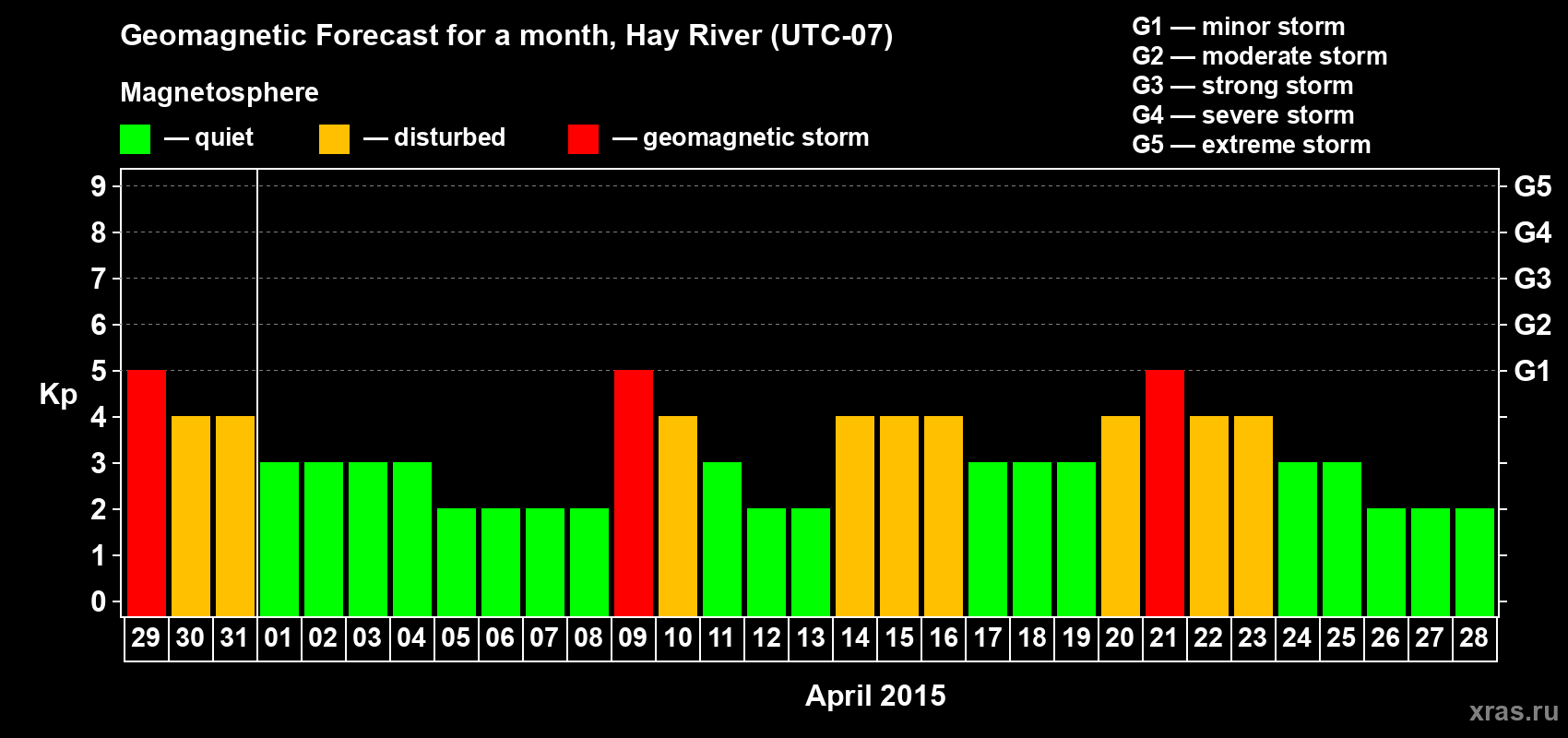Select the green bar for April 05
The height and width of the screenshot is (738, 1568).
(457, 562)
